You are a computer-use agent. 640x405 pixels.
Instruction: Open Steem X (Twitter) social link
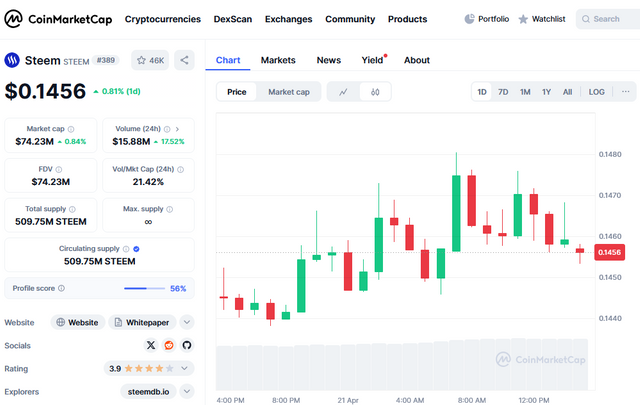pyautogui.click(x=151, y=345)
